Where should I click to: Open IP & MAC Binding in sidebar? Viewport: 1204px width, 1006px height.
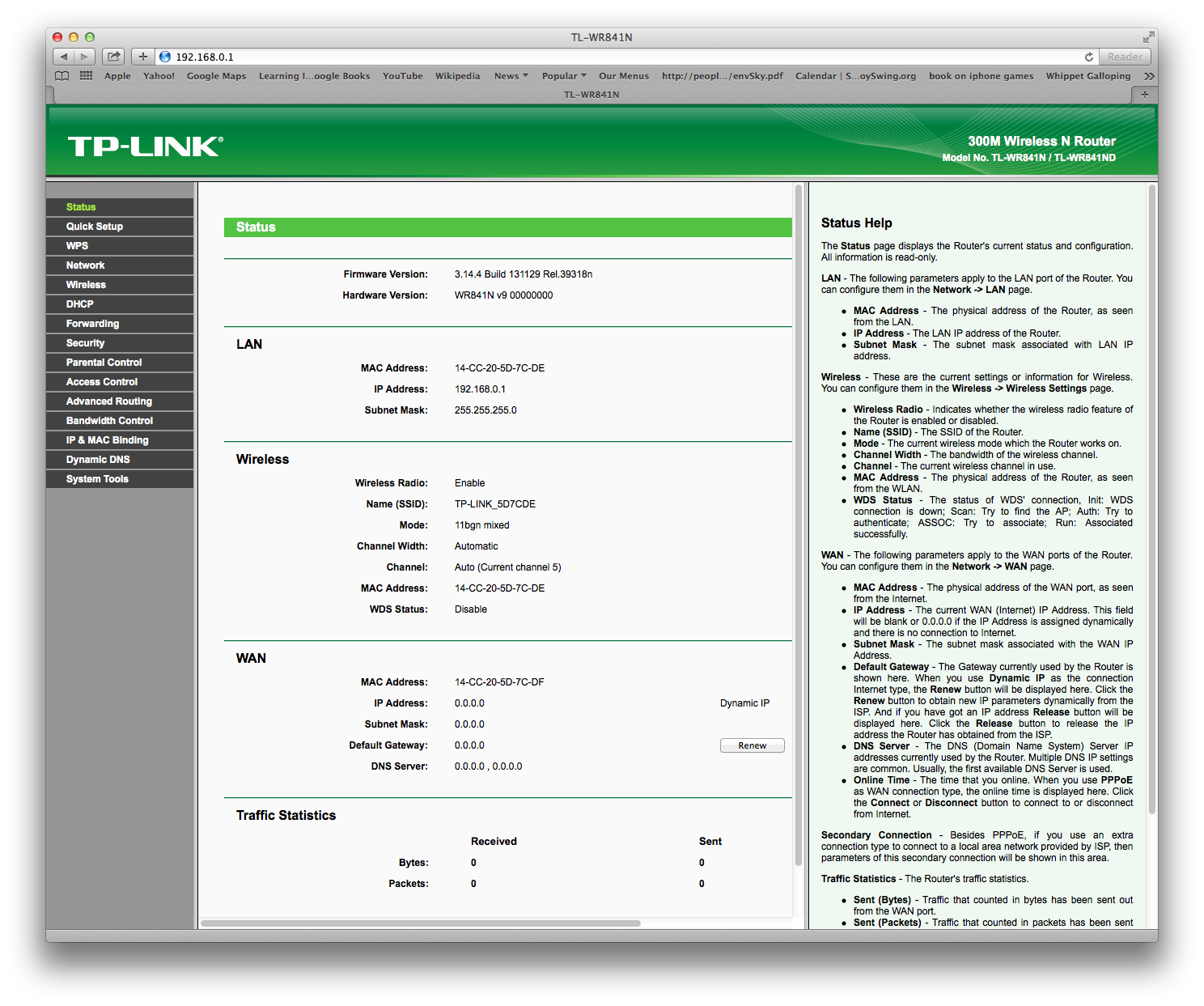pos(120,440)
